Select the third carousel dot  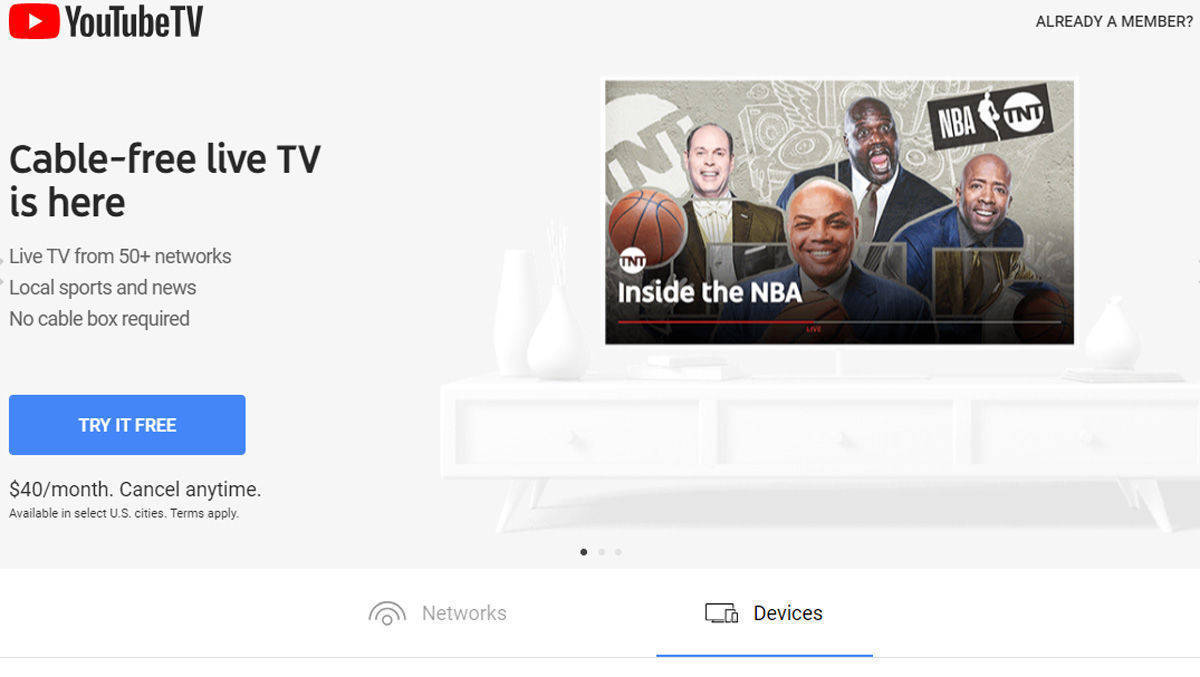618,552
